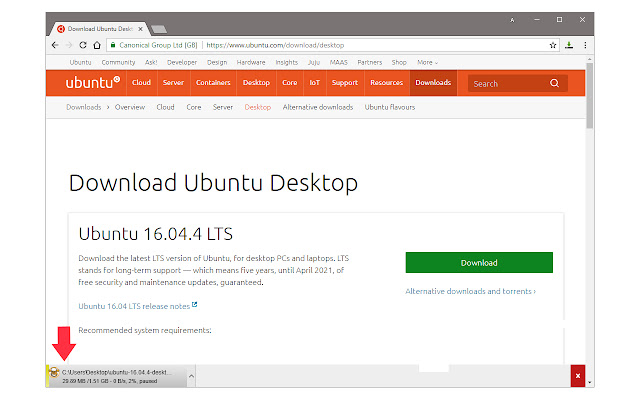Click Partners in the top links bar
The image size is (640, 400).
[x=370, y=62]
